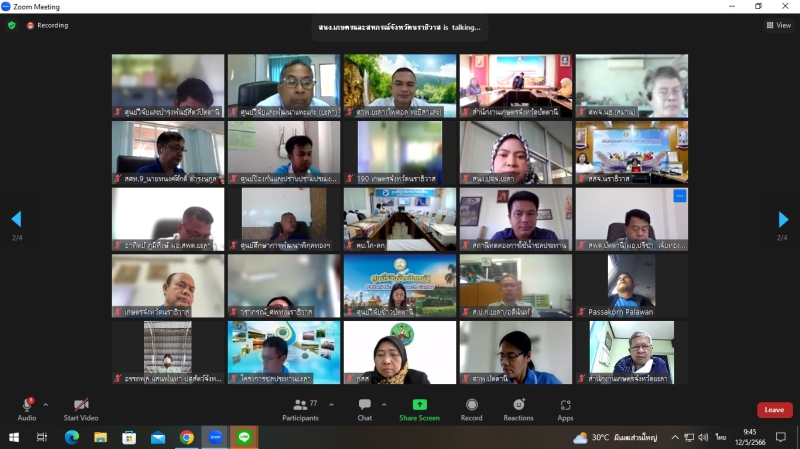This screenshot has height=449, width=800.
Task: Go to previous gallery page with left arrow
Action: [x=16, y=219]
